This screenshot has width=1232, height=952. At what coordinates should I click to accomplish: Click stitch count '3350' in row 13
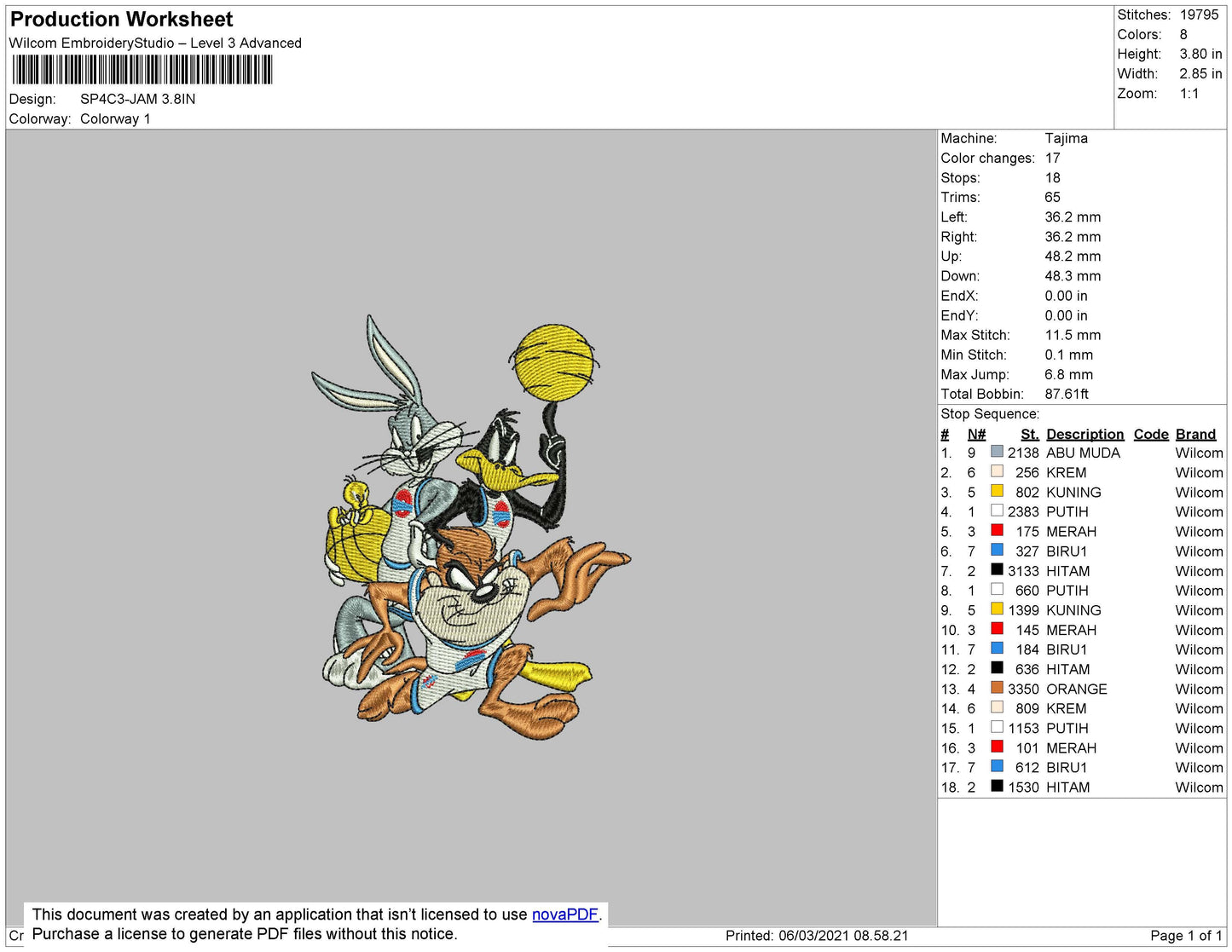1023,689
